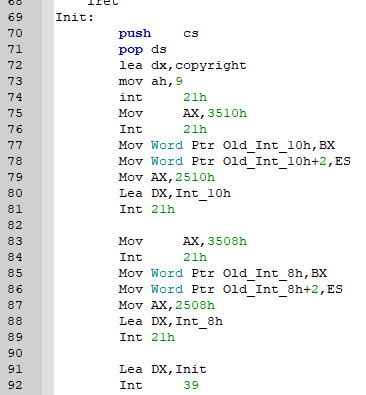Place cursor on the push keyword
This screenshot has height=395, width=366.
pyautogui.click(x=135, y=33)
